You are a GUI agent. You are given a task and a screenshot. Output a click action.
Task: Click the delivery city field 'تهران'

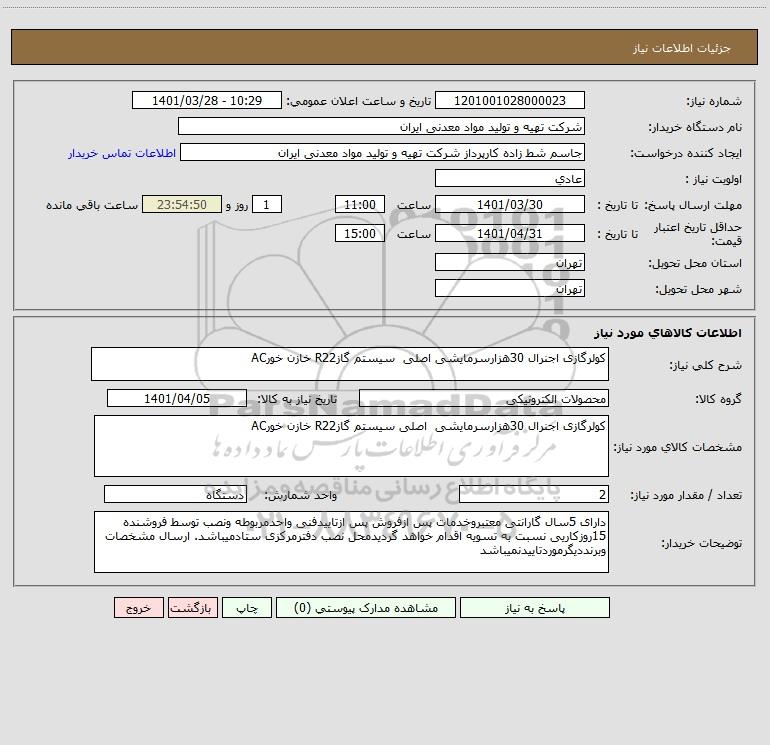pos(510,289)
